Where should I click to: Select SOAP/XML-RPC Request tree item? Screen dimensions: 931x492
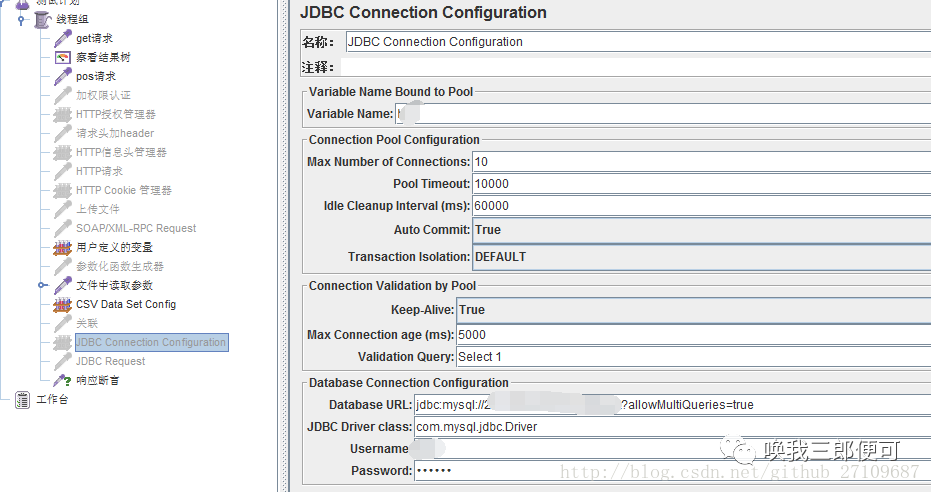(136, 228)
